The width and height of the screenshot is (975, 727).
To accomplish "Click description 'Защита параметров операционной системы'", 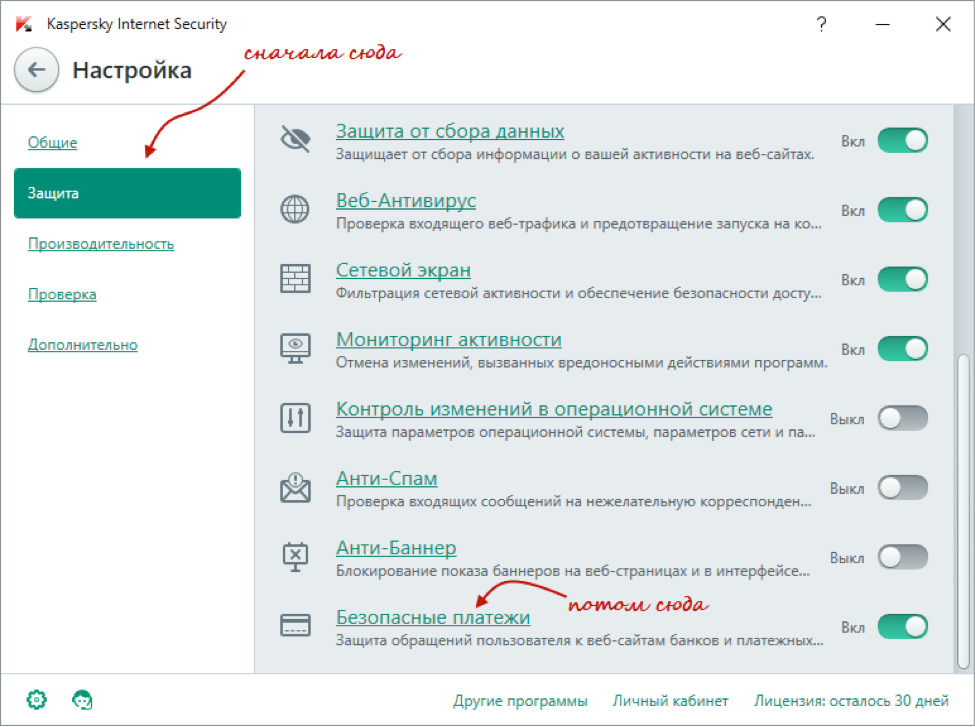I will coord(489,432).
